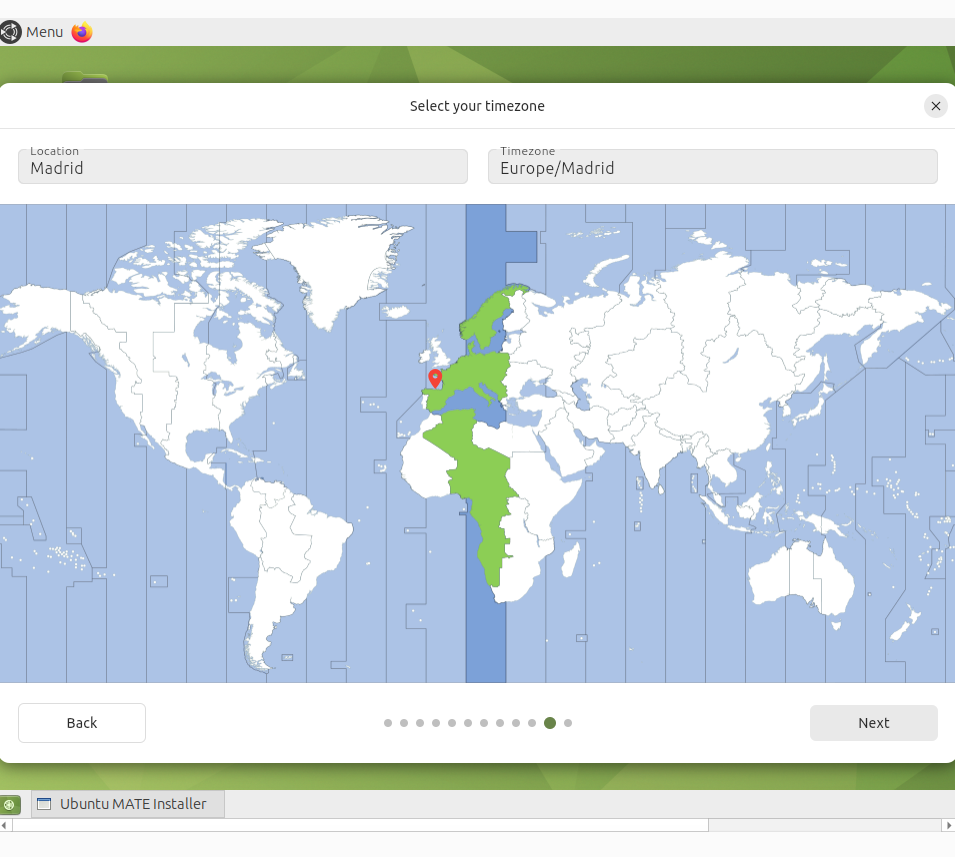955x857 pixels.
Task: Click the highlighted green step indicator dot
Action: coord(550,723)
